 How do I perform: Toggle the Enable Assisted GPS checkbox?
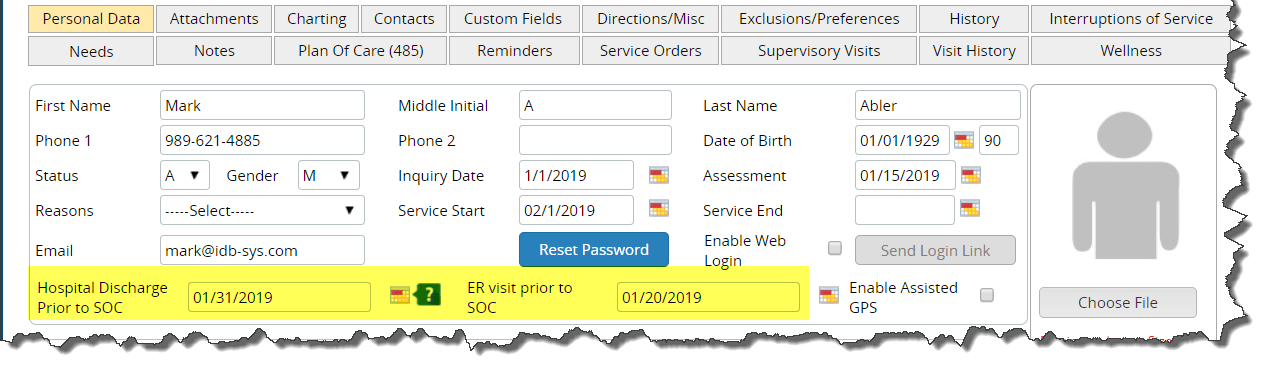coord(987,295)
